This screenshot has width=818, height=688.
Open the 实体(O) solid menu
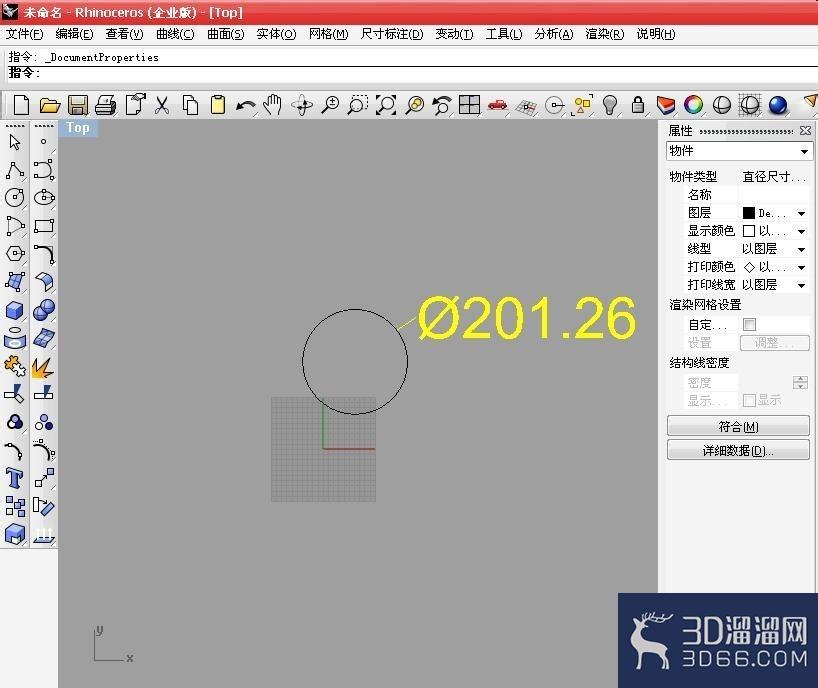click(276, 34)
